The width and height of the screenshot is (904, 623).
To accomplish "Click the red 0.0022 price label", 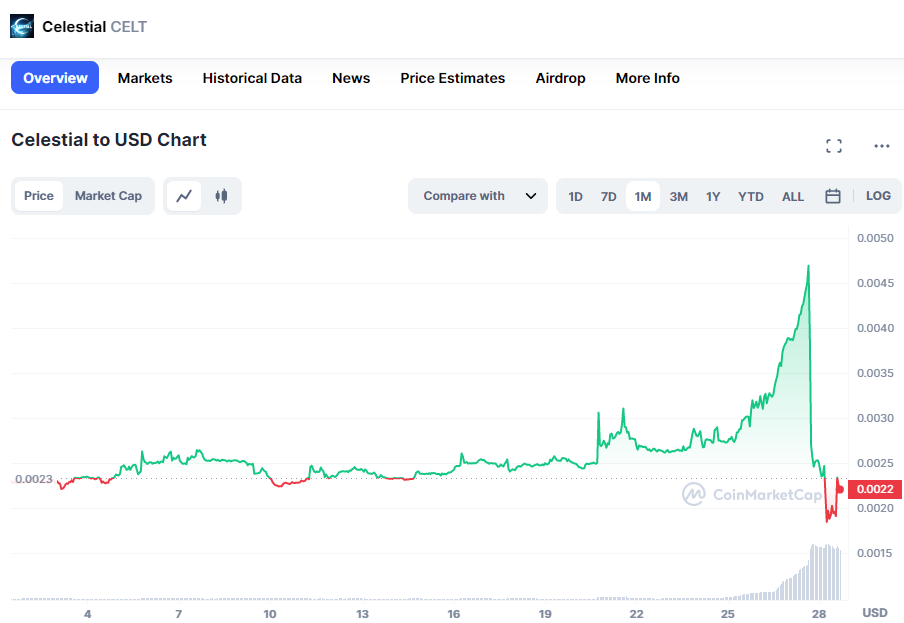I will coord(875,489).
